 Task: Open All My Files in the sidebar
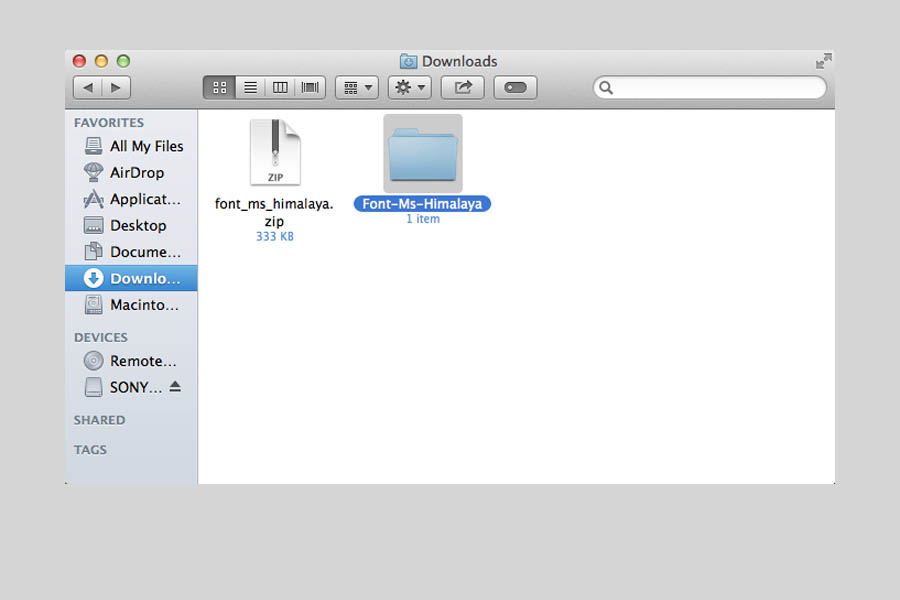point(131,146)
